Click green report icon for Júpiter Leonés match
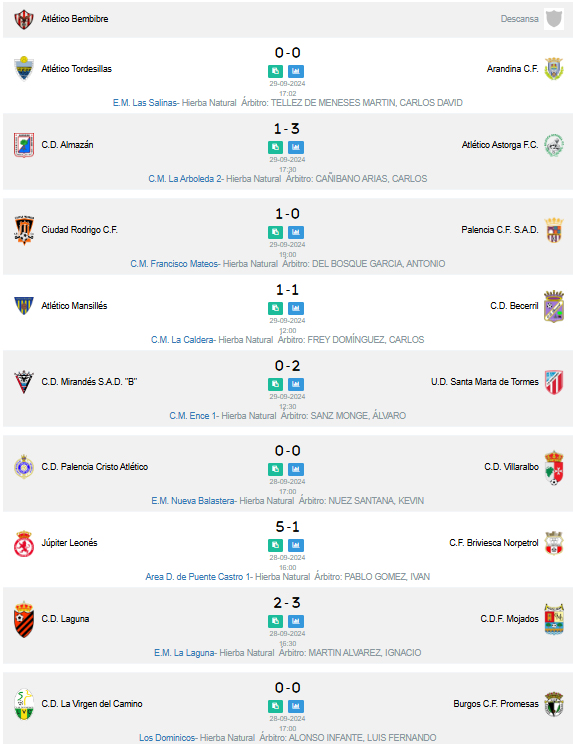573x744 pixels. point(275,545)
